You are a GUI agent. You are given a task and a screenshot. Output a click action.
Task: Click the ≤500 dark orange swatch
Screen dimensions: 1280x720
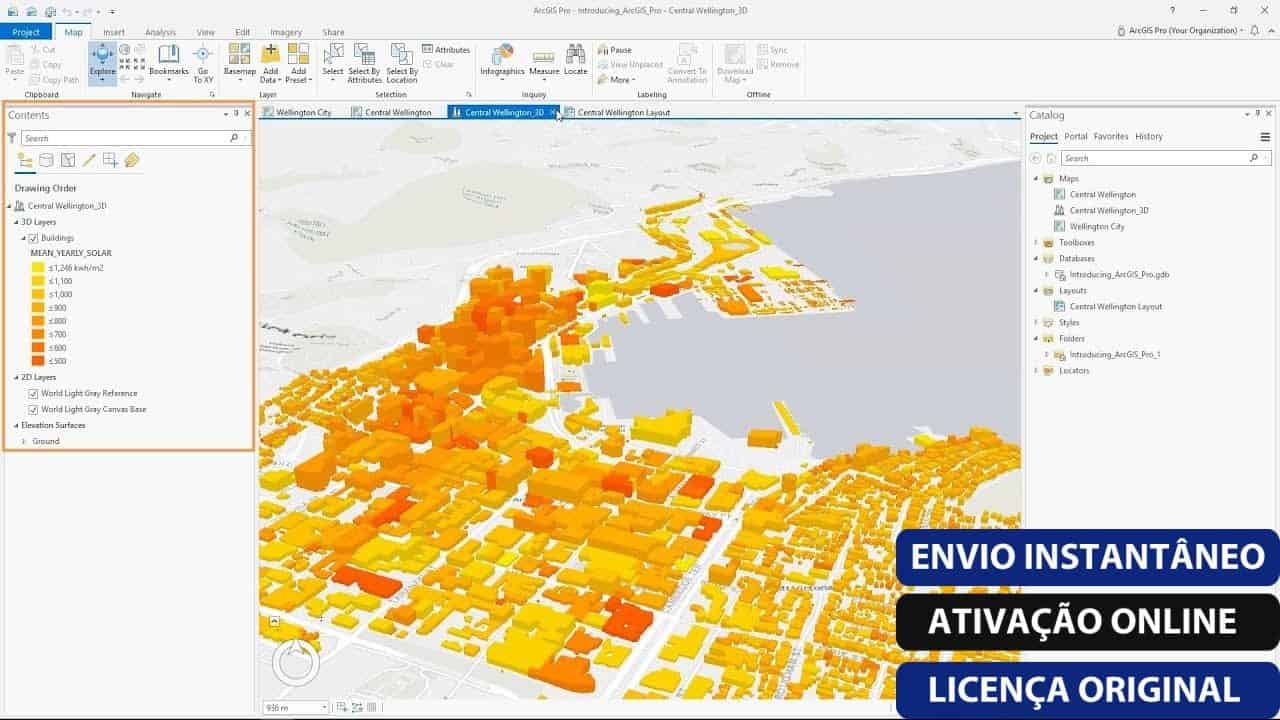point(38,361)
